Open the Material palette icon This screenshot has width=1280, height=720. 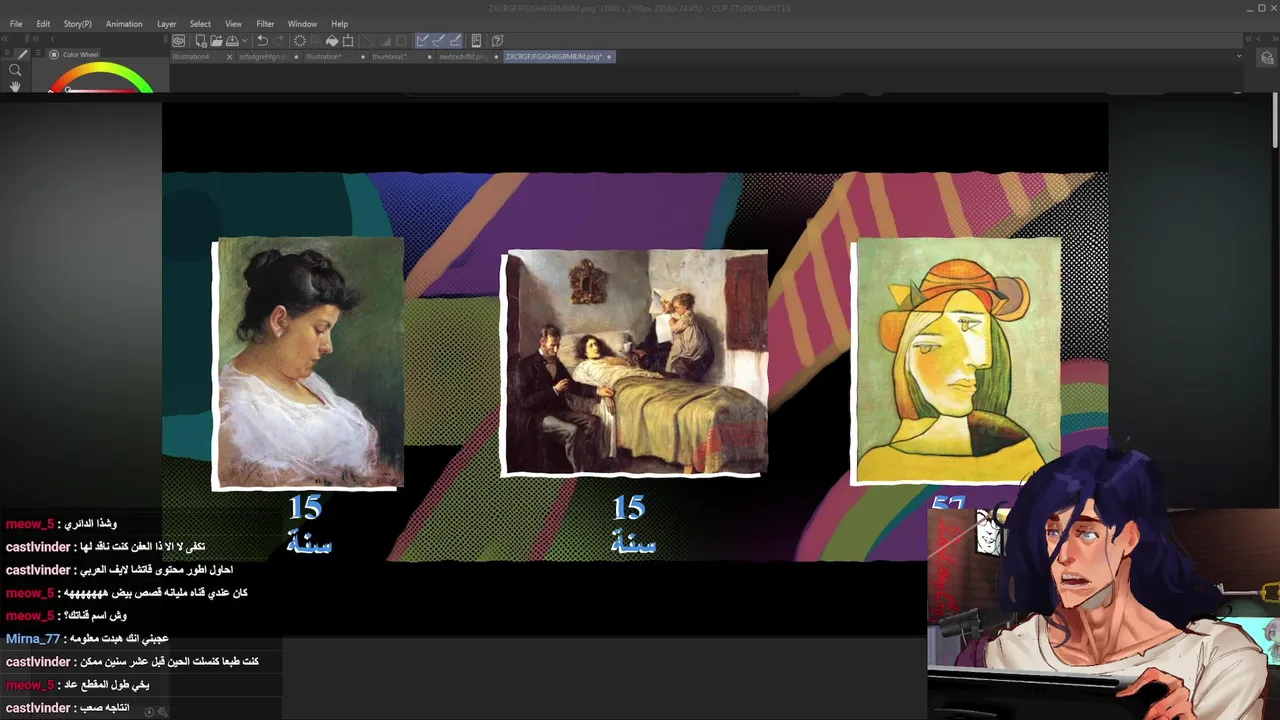[x=1267, y=58]
